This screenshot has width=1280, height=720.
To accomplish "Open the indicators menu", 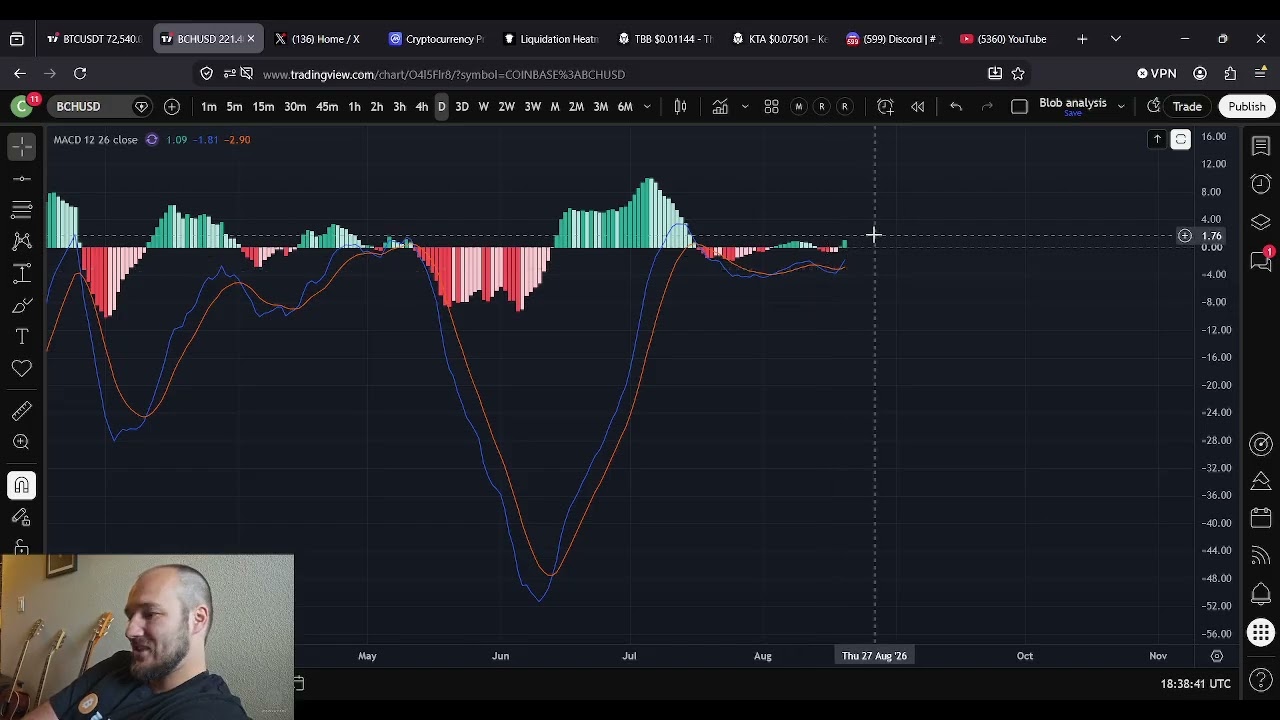I will point(720,106).
